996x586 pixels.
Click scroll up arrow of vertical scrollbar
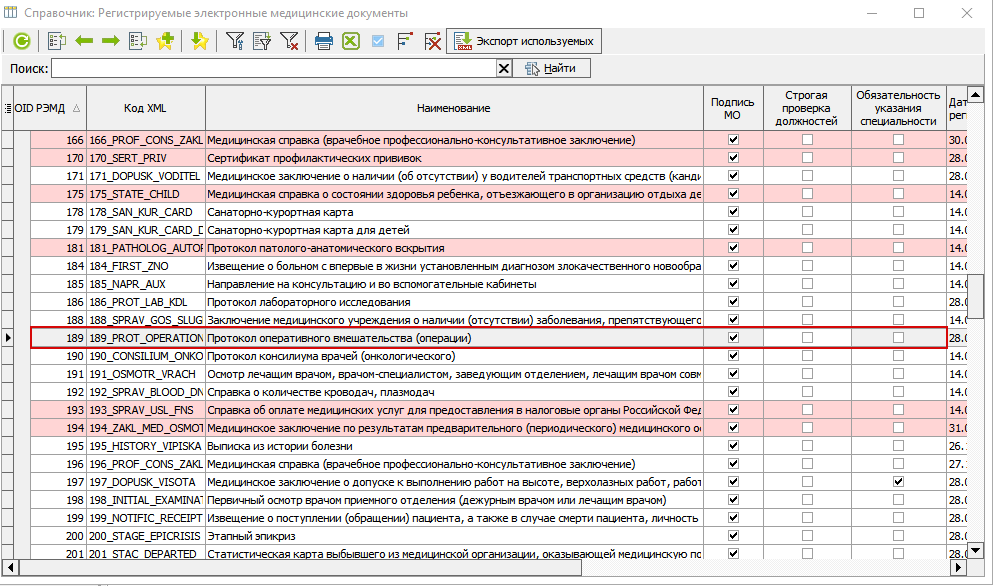coord(975,95)
